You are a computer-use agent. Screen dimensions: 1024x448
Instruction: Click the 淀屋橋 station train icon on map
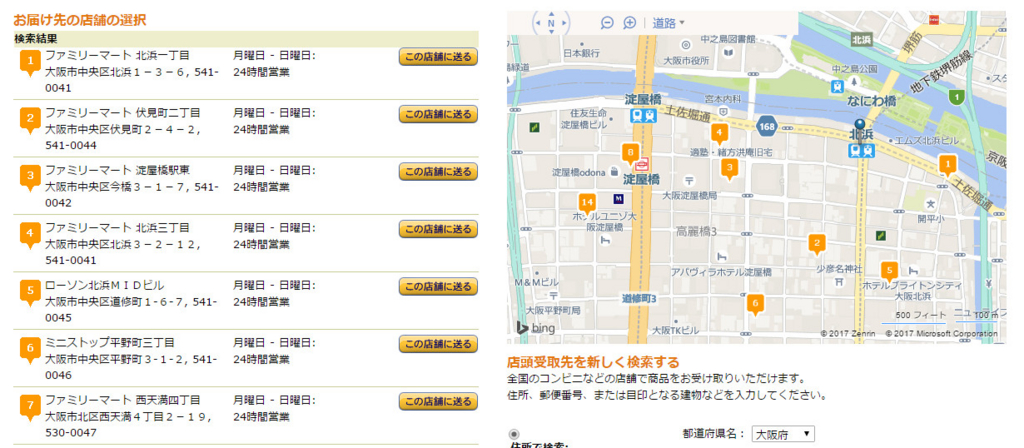[x=643, y=116]
